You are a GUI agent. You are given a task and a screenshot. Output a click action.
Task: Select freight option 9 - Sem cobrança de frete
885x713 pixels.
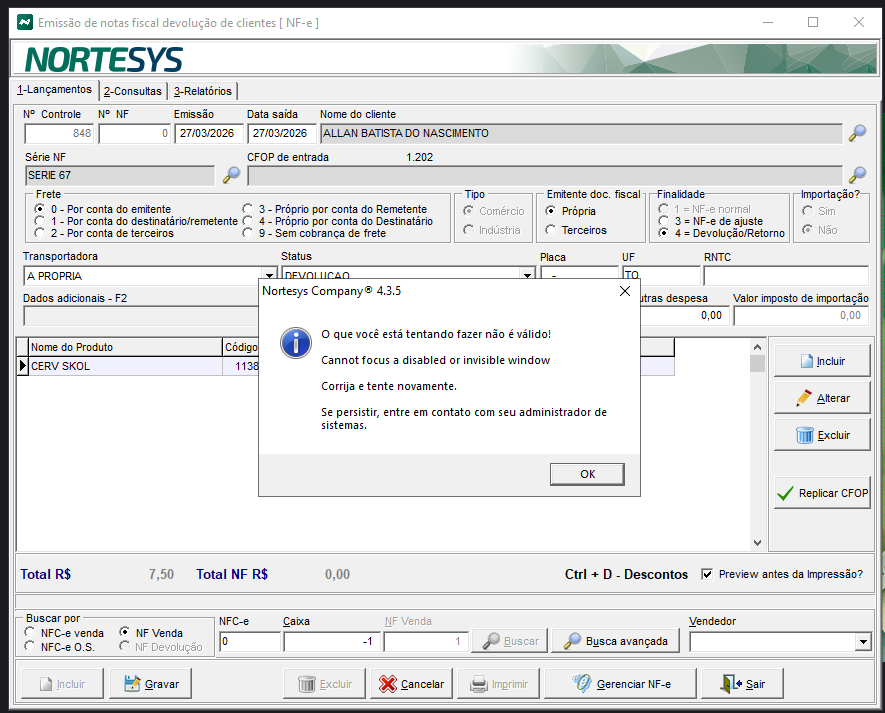[248, 233]
